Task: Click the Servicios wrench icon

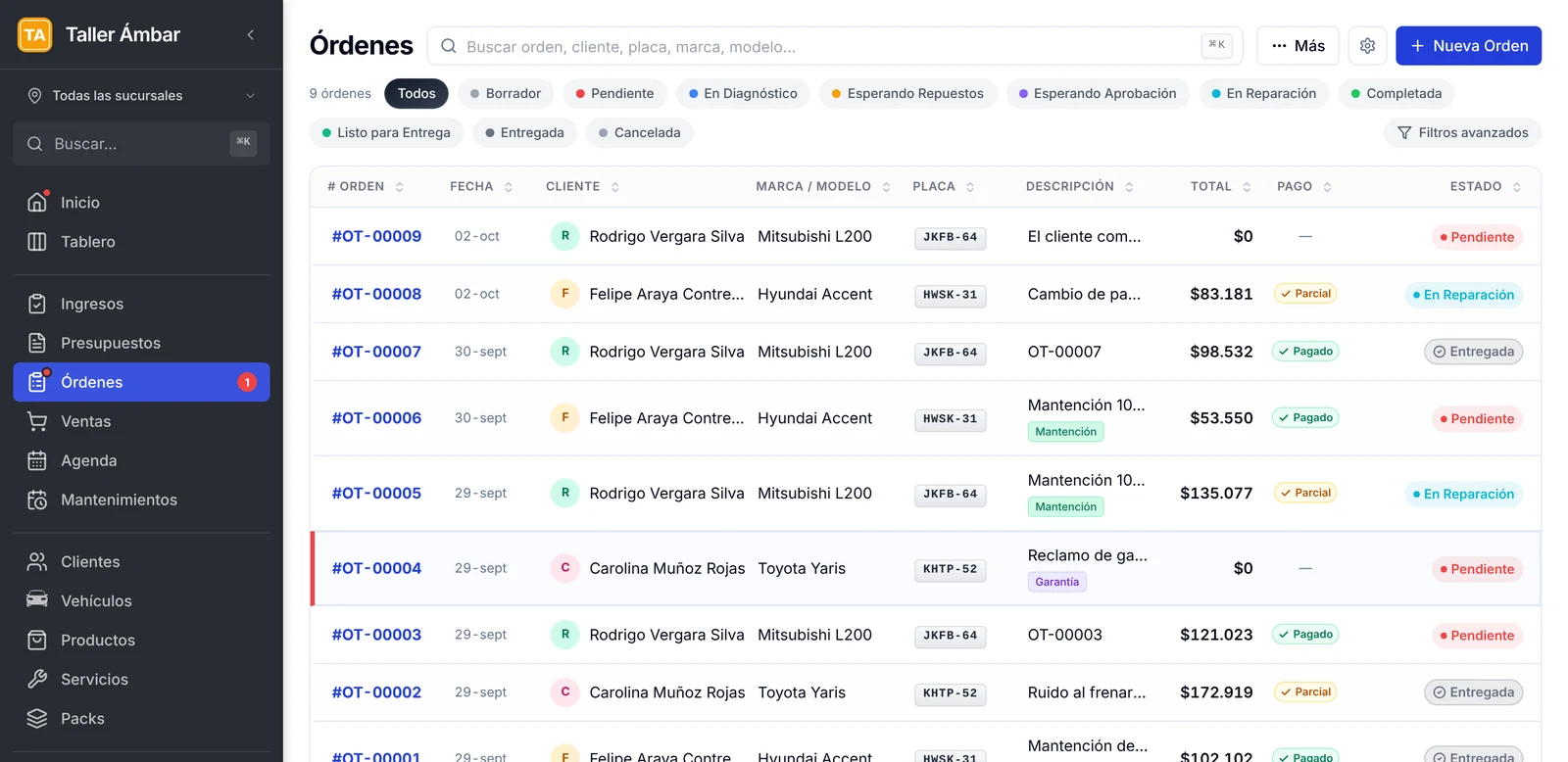Action: point(37,679)
